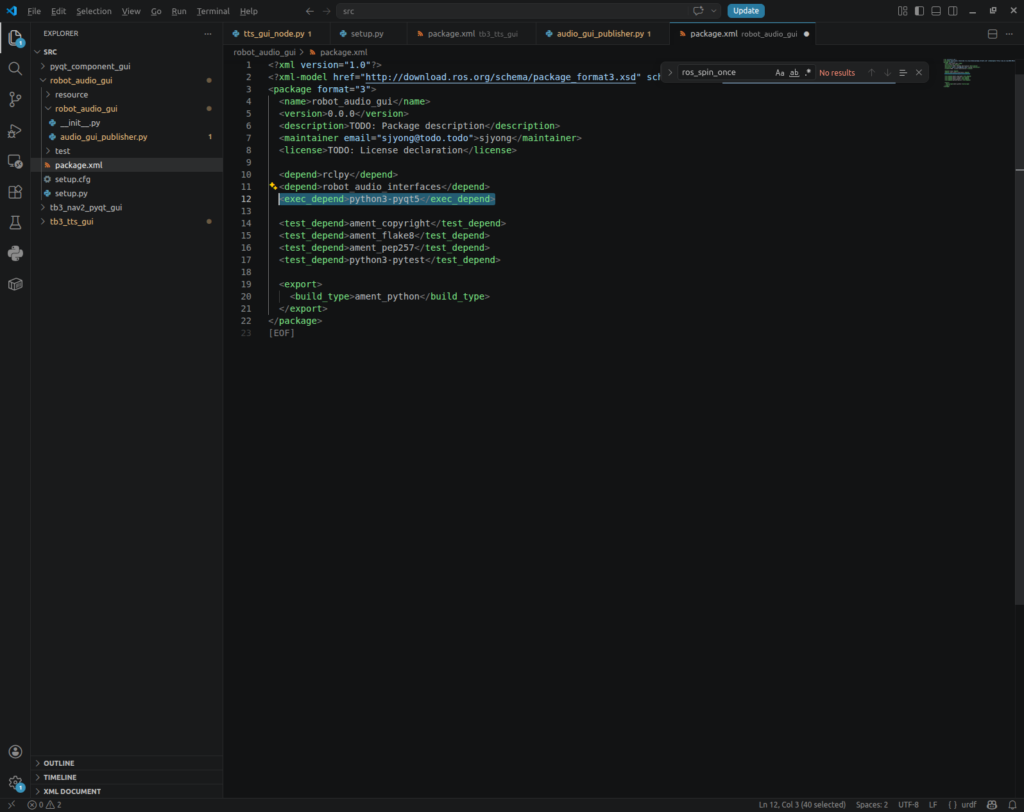Image resolution: width=1024 pixels, height=812 pixels.
Task: Click UTF-8 encoding in status bar
Action: 908,805
